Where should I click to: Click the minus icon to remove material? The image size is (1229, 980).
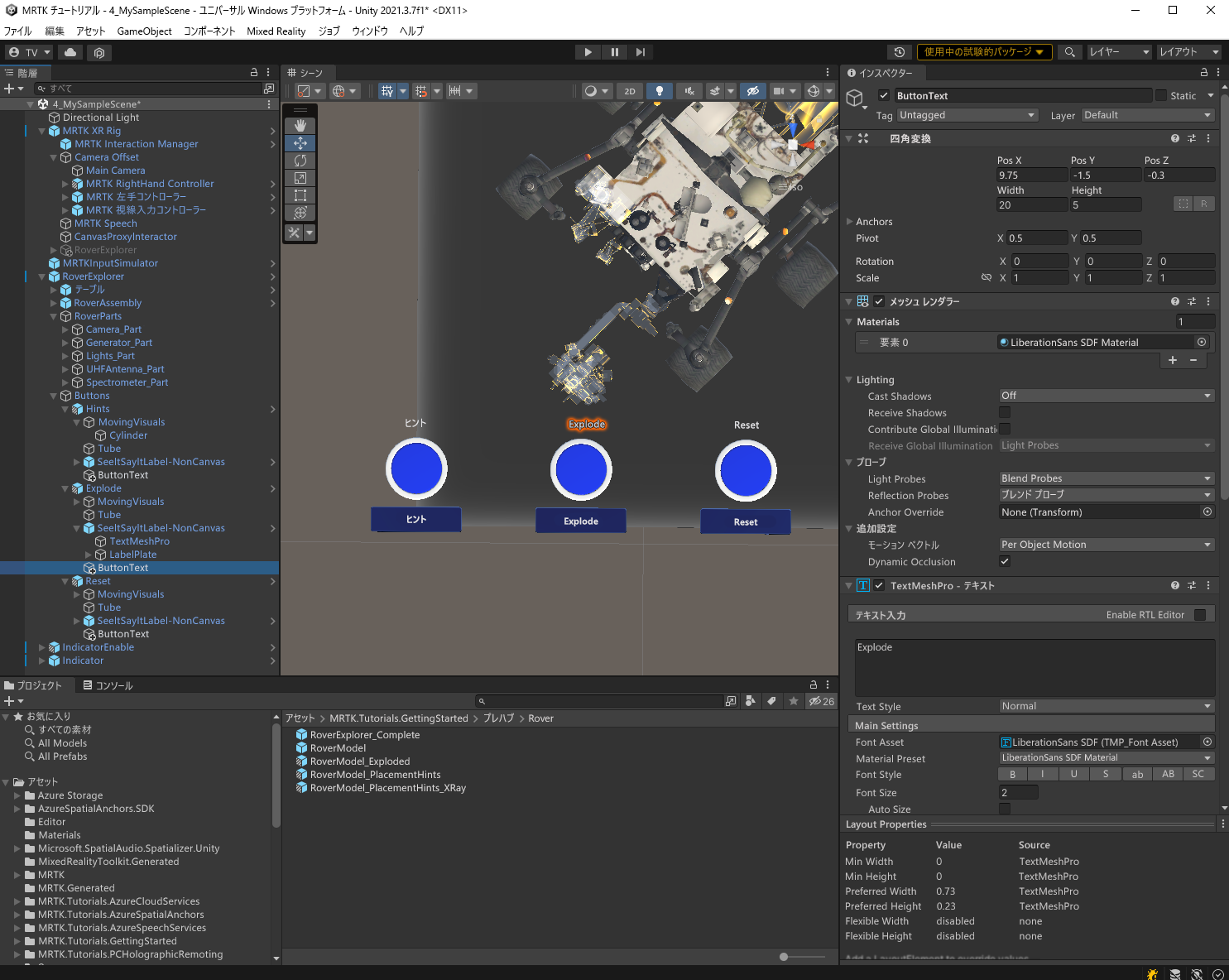tap(1193, 360)
